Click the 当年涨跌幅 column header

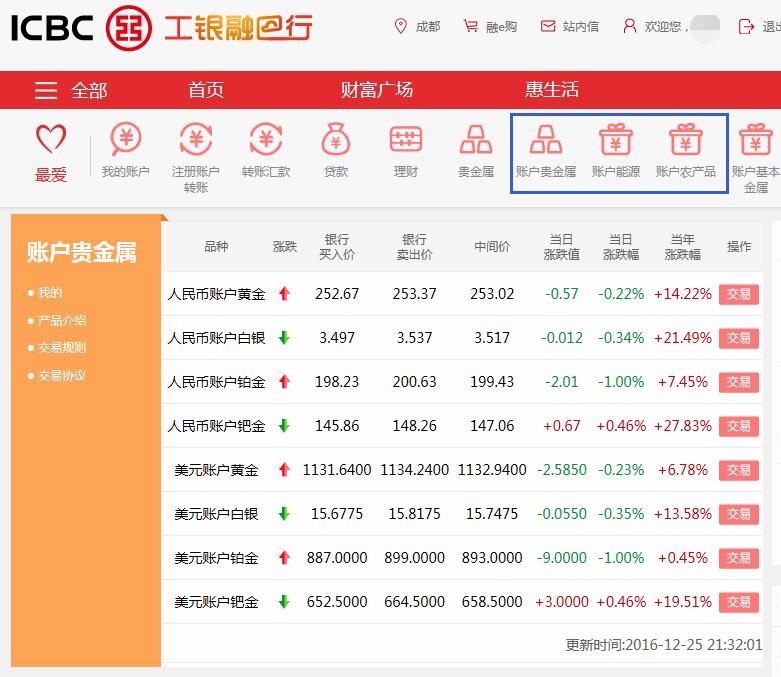[683, 247]
